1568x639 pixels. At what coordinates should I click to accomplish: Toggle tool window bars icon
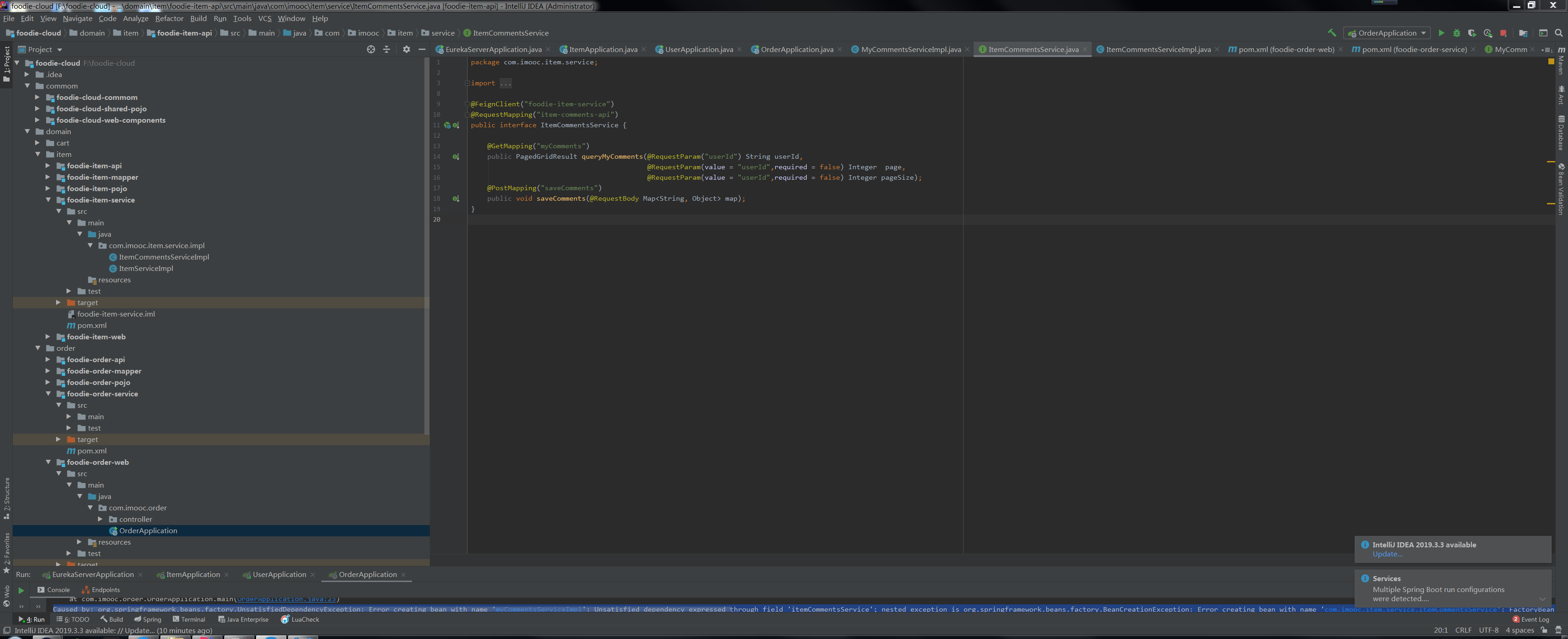[7, 630]
